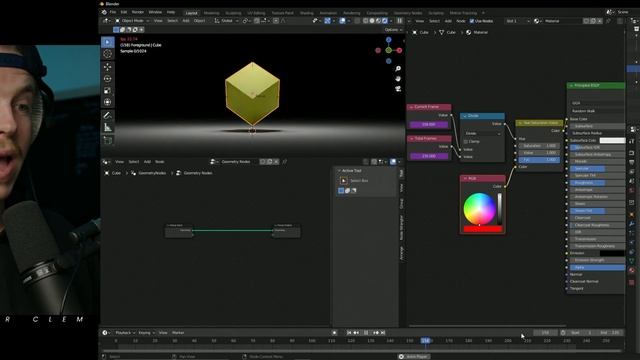The image size is (640, 360).
Task: Click Material breadcrumb in shader editor
Action: [480, 32]
